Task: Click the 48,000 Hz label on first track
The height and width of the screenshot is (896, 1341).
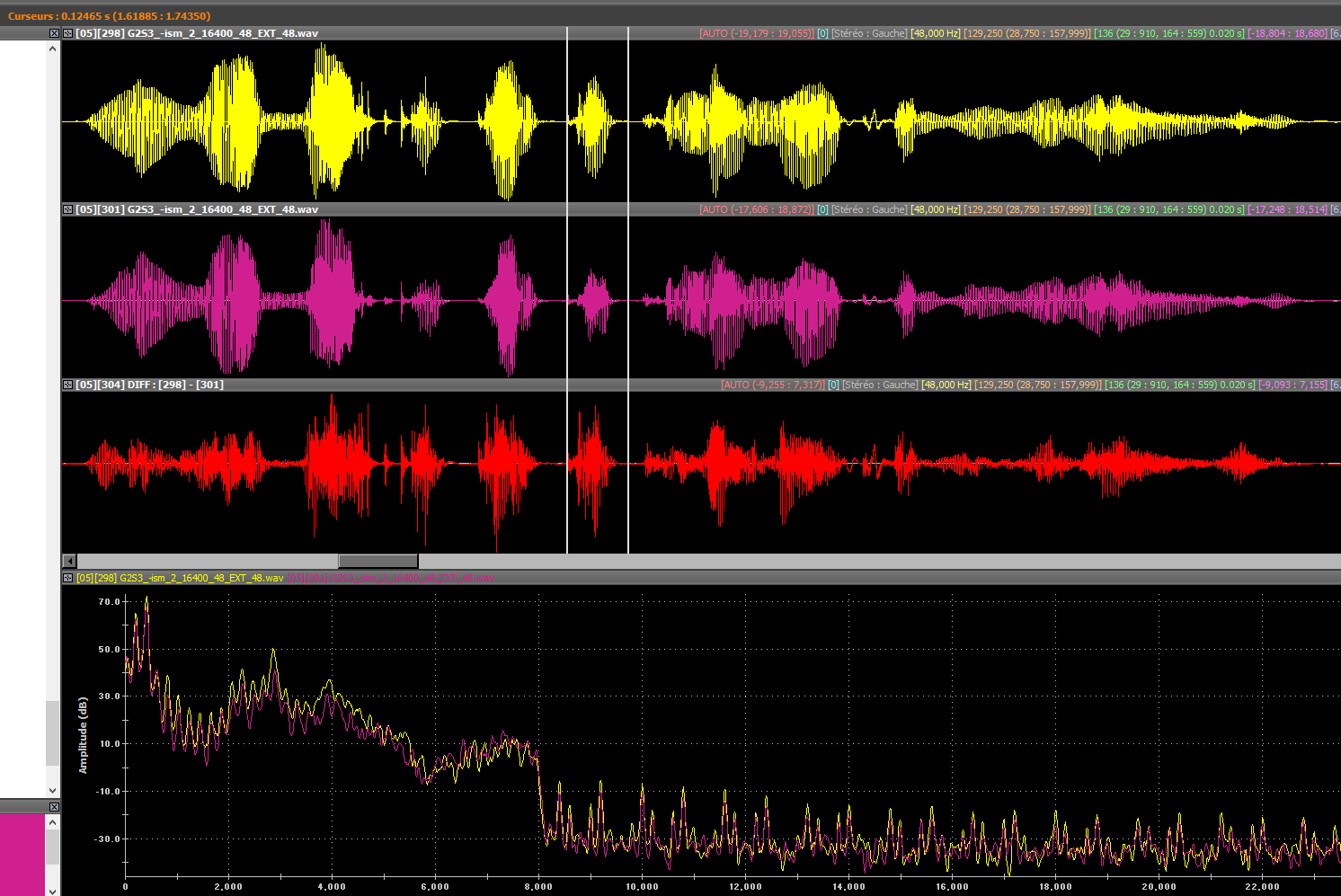Action: click(x=935, y=33)
